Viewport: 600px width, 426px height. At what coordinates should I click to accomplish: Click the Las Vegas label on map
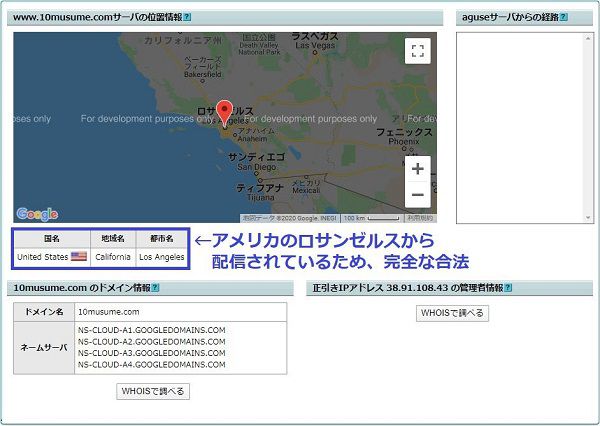tap(315, 45)
